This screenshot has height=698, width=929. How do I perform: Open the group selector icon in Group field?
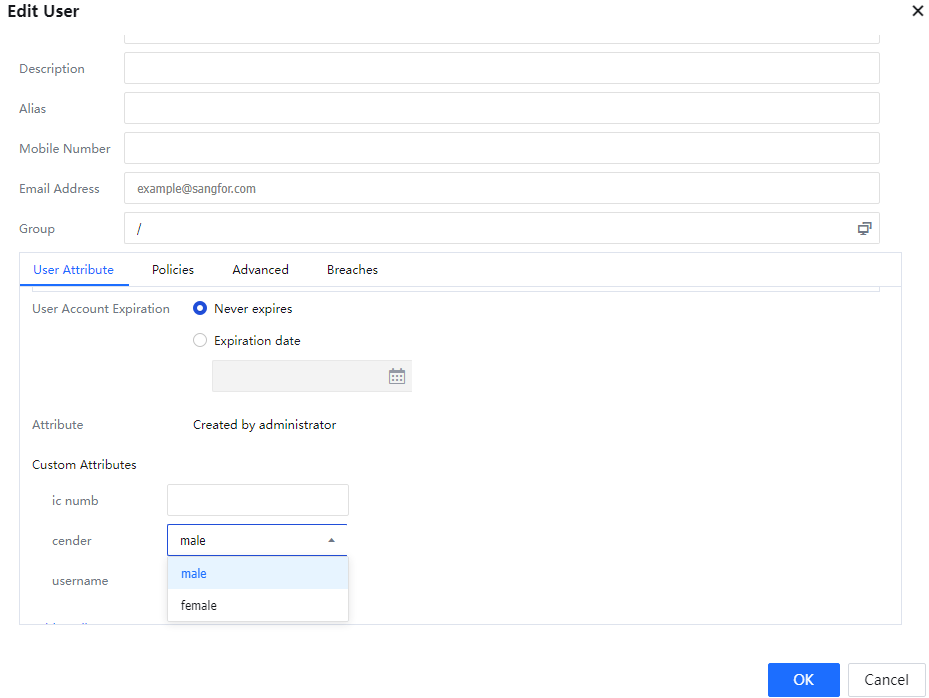pyautogui.click(x=864, y=228)
